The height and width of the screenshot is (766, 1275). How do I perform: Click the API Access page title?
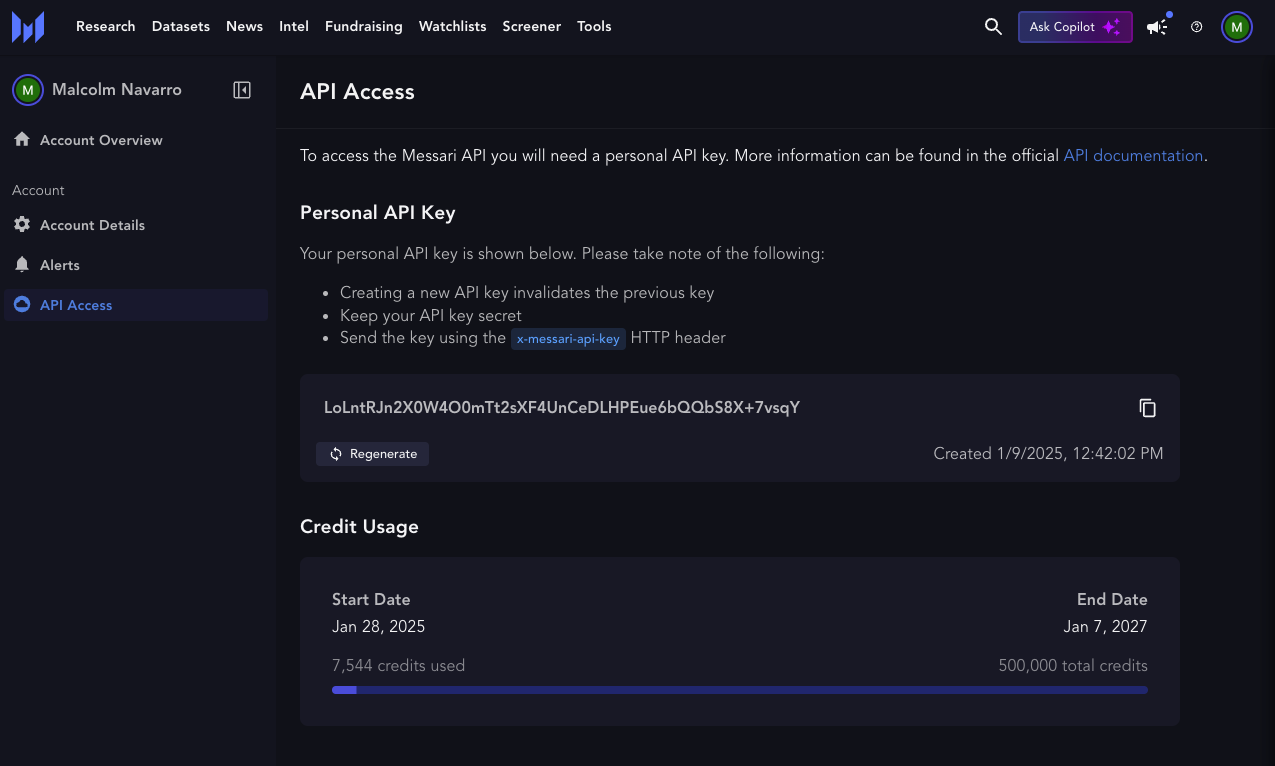357,92
